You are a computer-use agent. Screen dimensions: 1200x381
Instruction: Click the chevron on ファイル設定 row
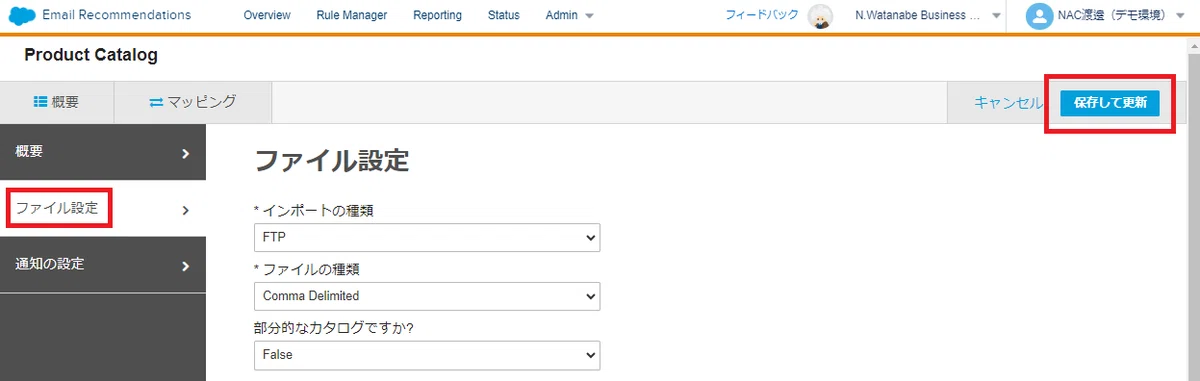tap(186, 210)
